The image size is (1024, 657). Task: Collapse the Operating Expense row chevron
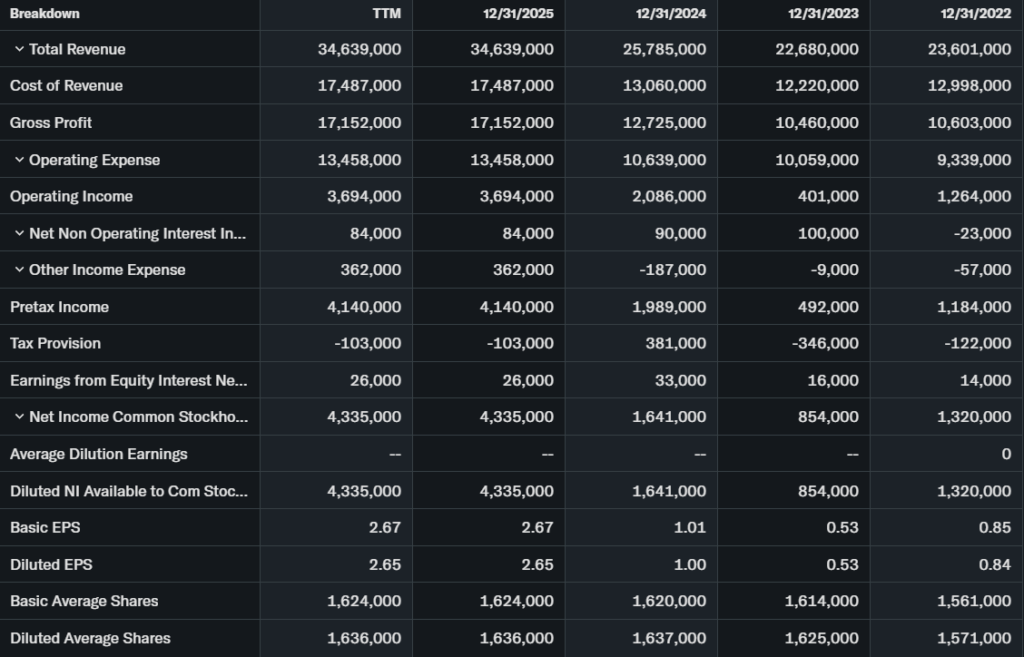[x=19, y=160]
